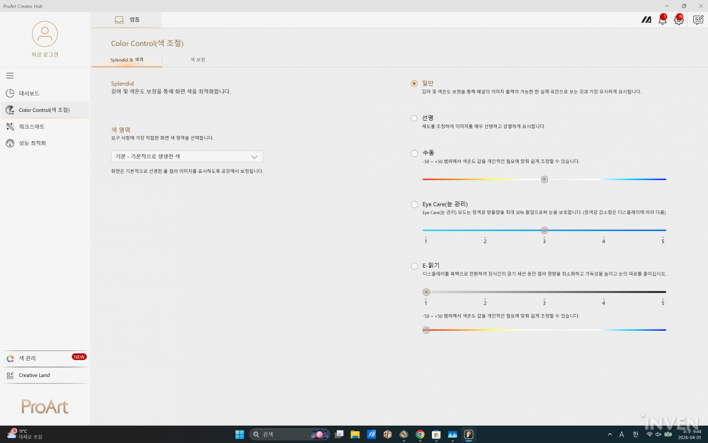Expand the 색 영역 color gamut dropdown
Screen dimensions: 708x443
coord(187,157)
